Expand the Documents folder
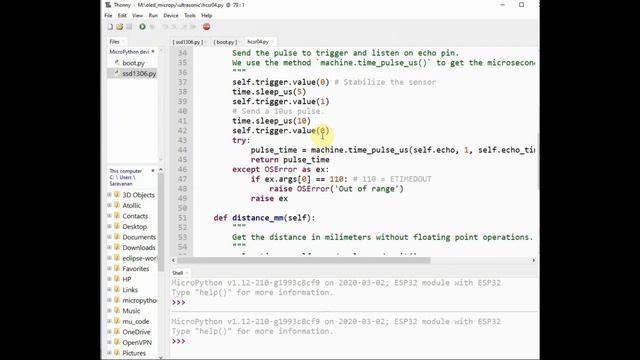Screen dimensions: 640x360 coord(109,237)
